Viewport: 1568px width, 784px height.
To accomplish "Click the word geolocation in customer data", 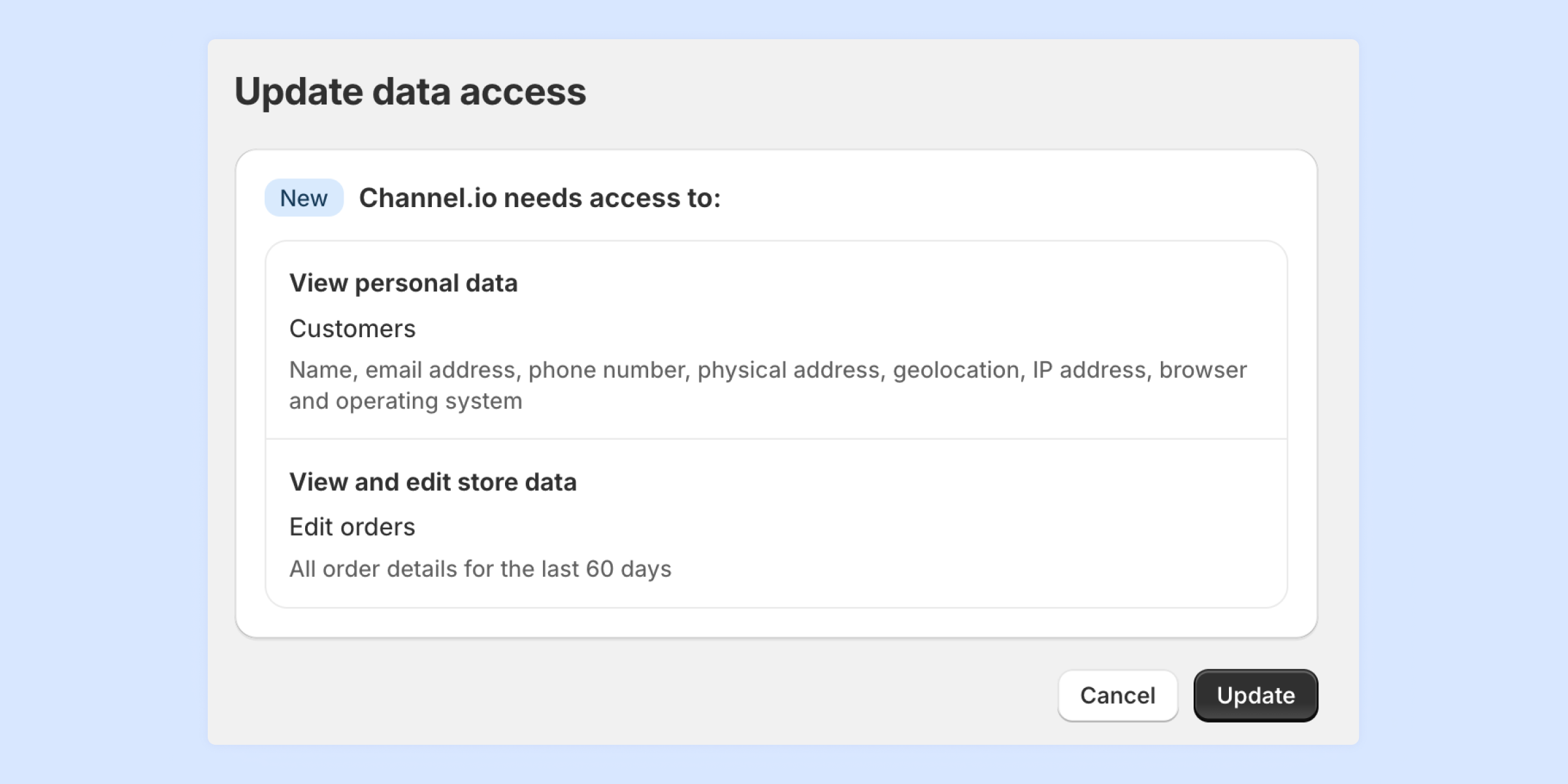I will pos(956,370).
